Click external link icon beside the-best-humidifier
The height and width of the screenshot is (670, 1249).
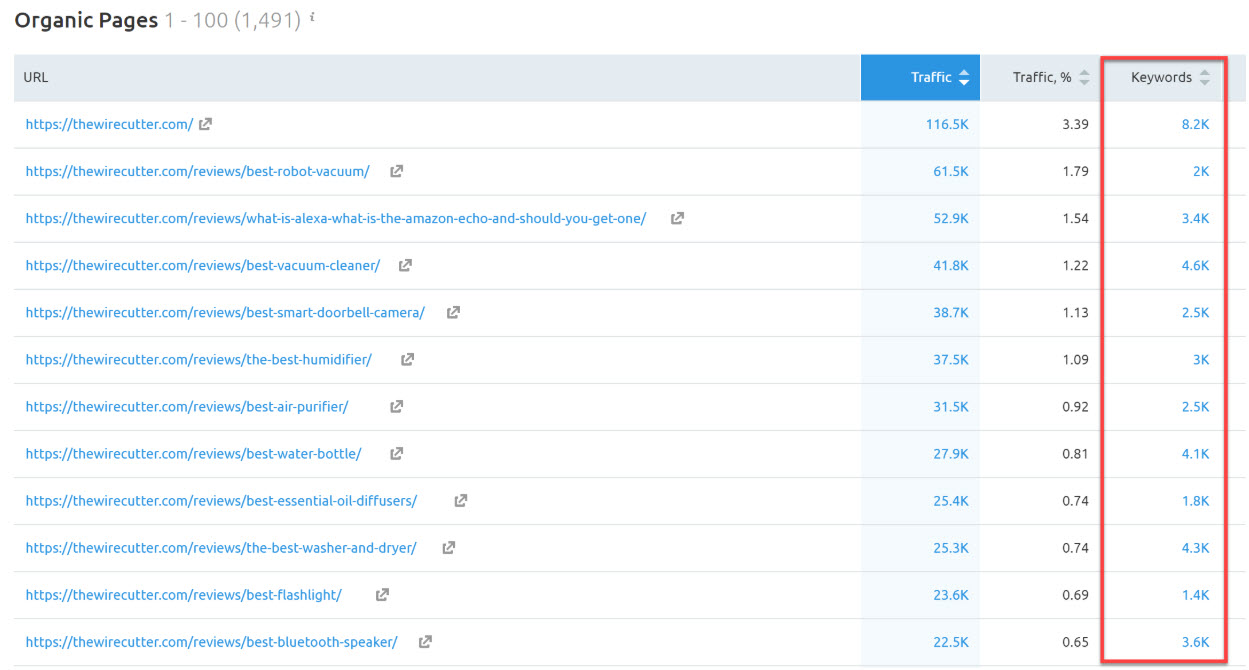407,360
